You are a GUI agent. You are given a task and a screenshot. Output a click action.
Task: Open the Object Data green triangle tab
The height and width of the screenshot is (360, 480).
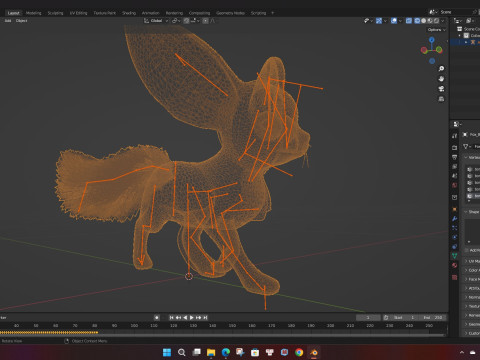point(454,256)
